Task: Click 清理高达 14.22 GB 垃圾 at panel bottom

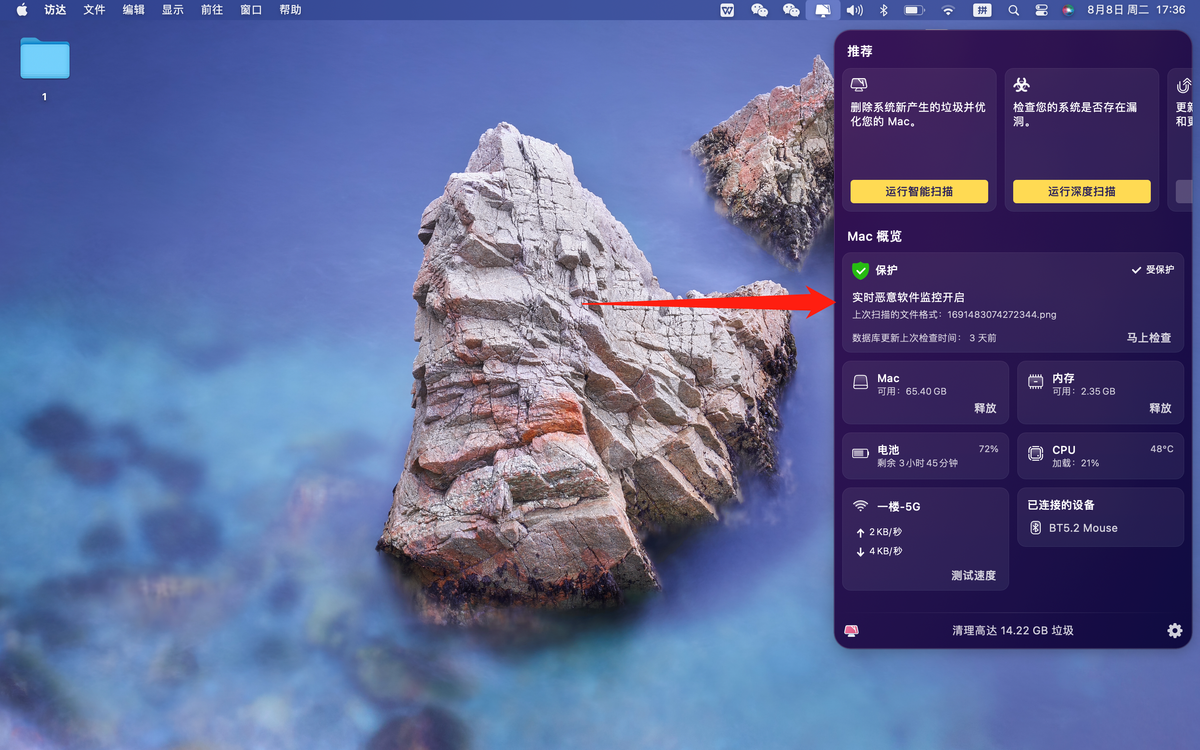Action: pyautogui.click(x=1013, y=631)
